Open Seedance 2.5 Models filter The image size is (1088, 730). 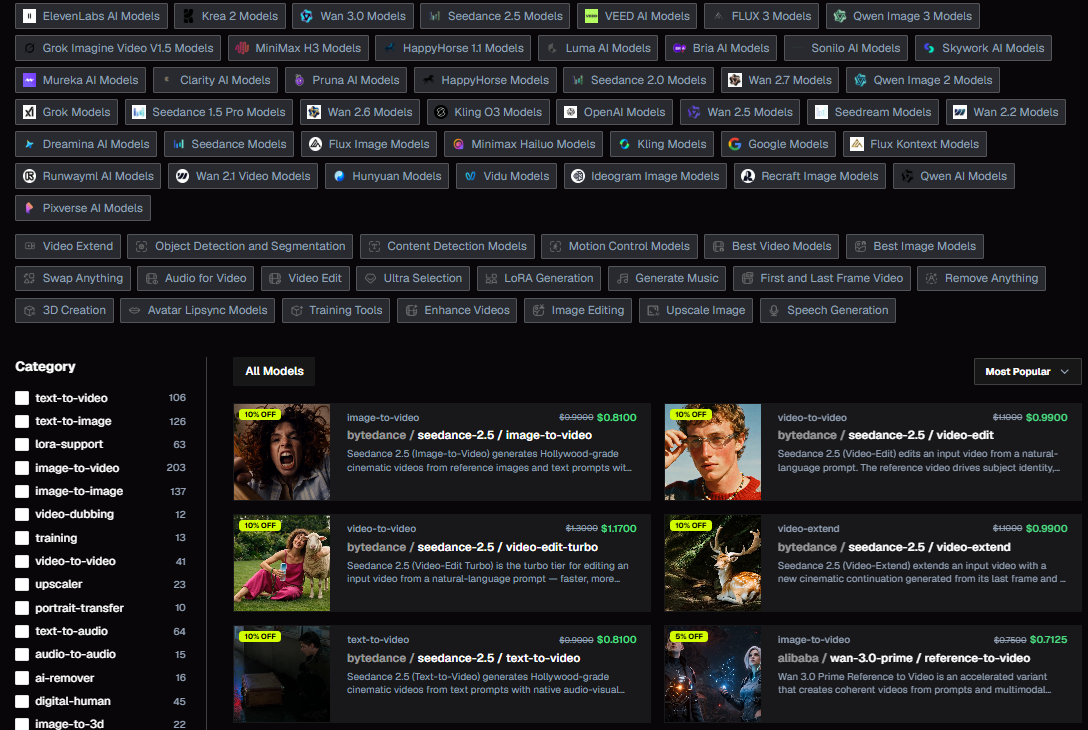click(x=495, y=16)
